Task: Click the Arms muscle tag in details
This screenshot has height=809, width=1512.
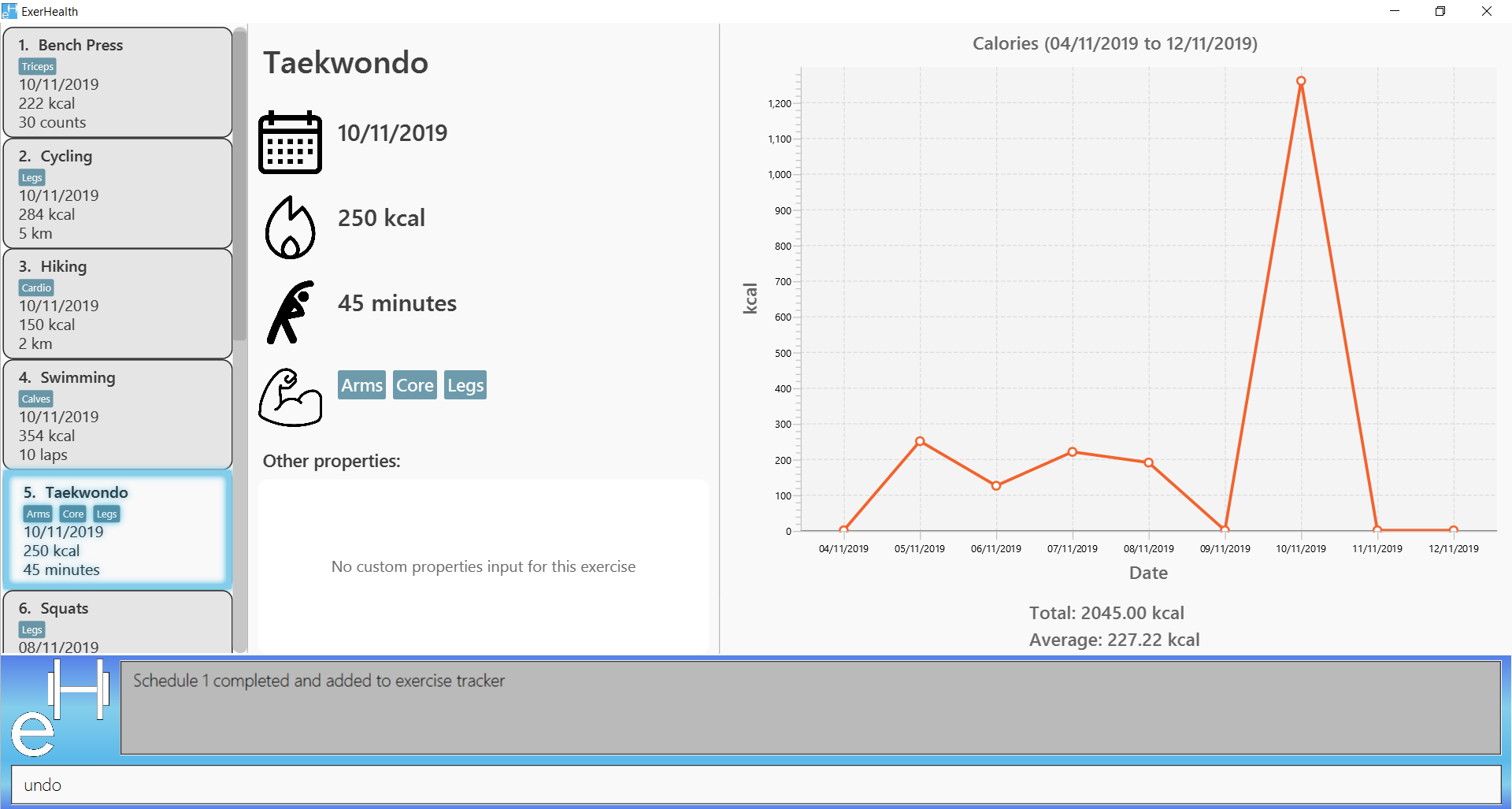Action: tap(361, 385)
